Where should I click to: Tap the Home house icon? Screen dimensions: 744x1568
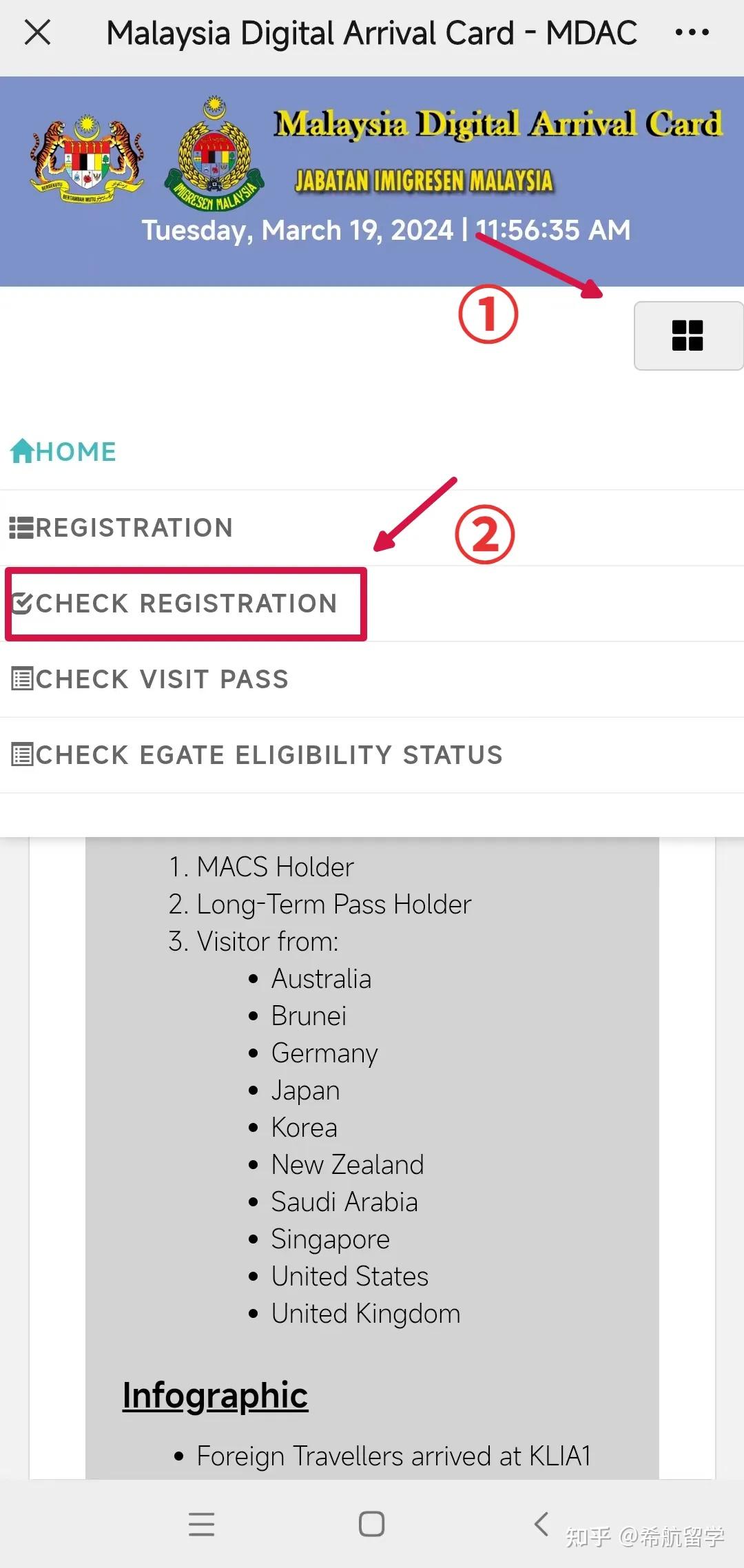[x=22, y=451]
